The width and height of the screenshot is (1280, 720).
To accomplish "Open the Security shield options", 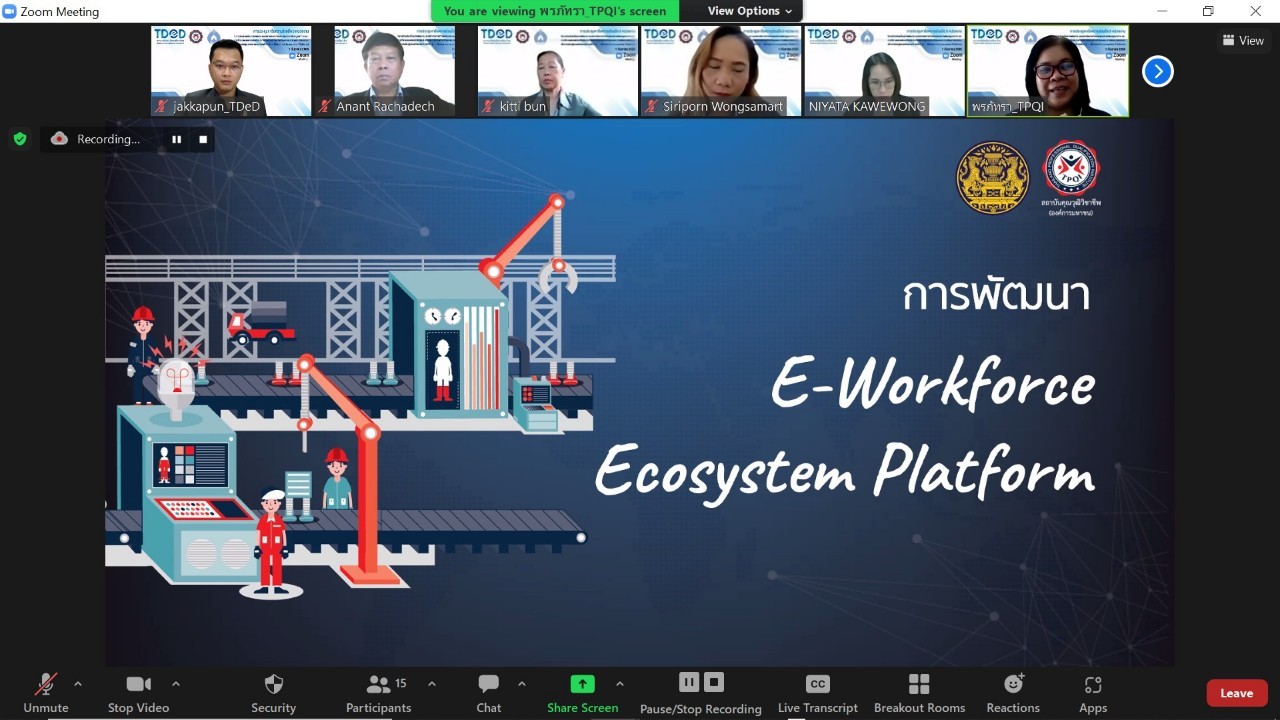I will tap(273, 692).
